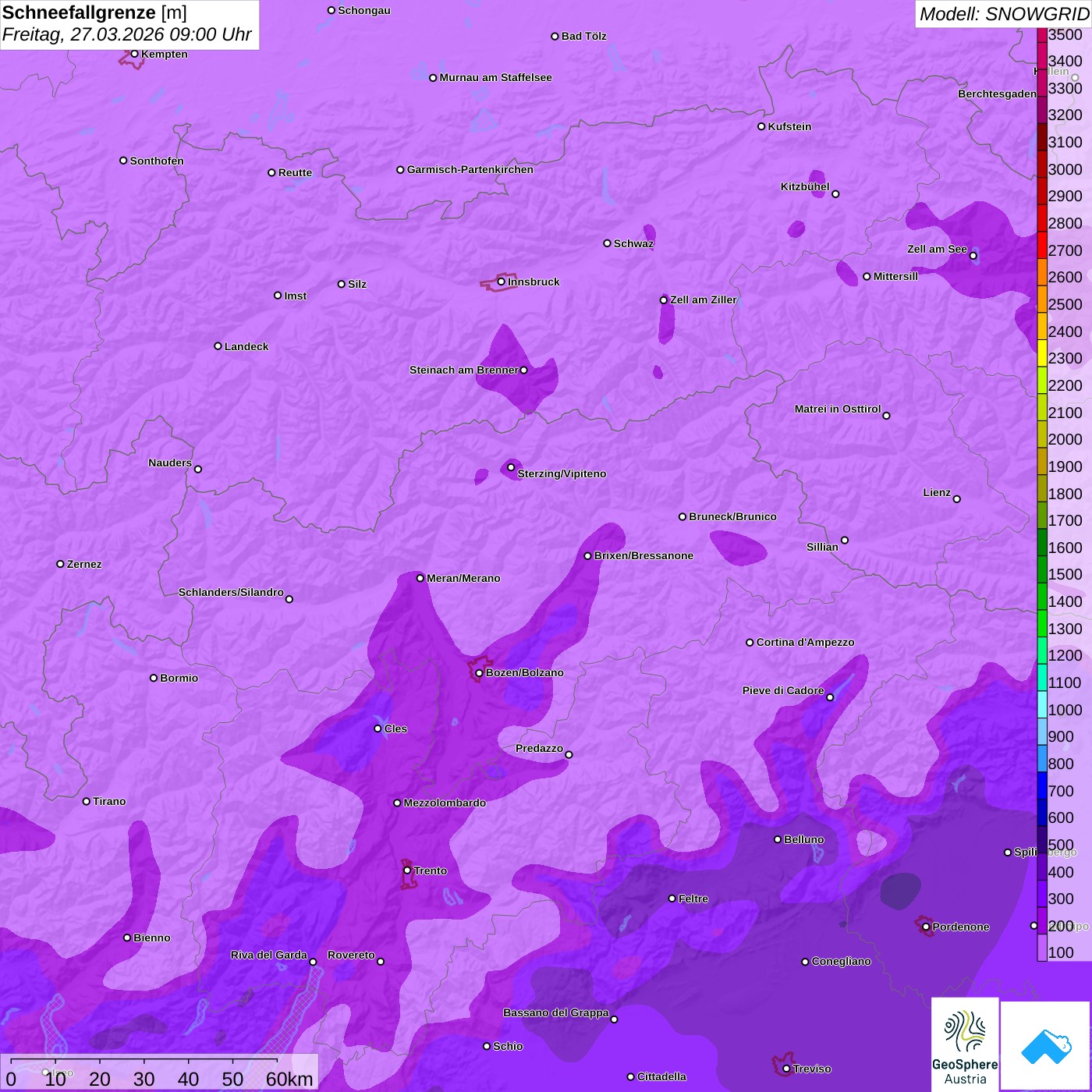
Task: Click the 2700 m red legend swatch
Action: click(x=1042, y=245)
